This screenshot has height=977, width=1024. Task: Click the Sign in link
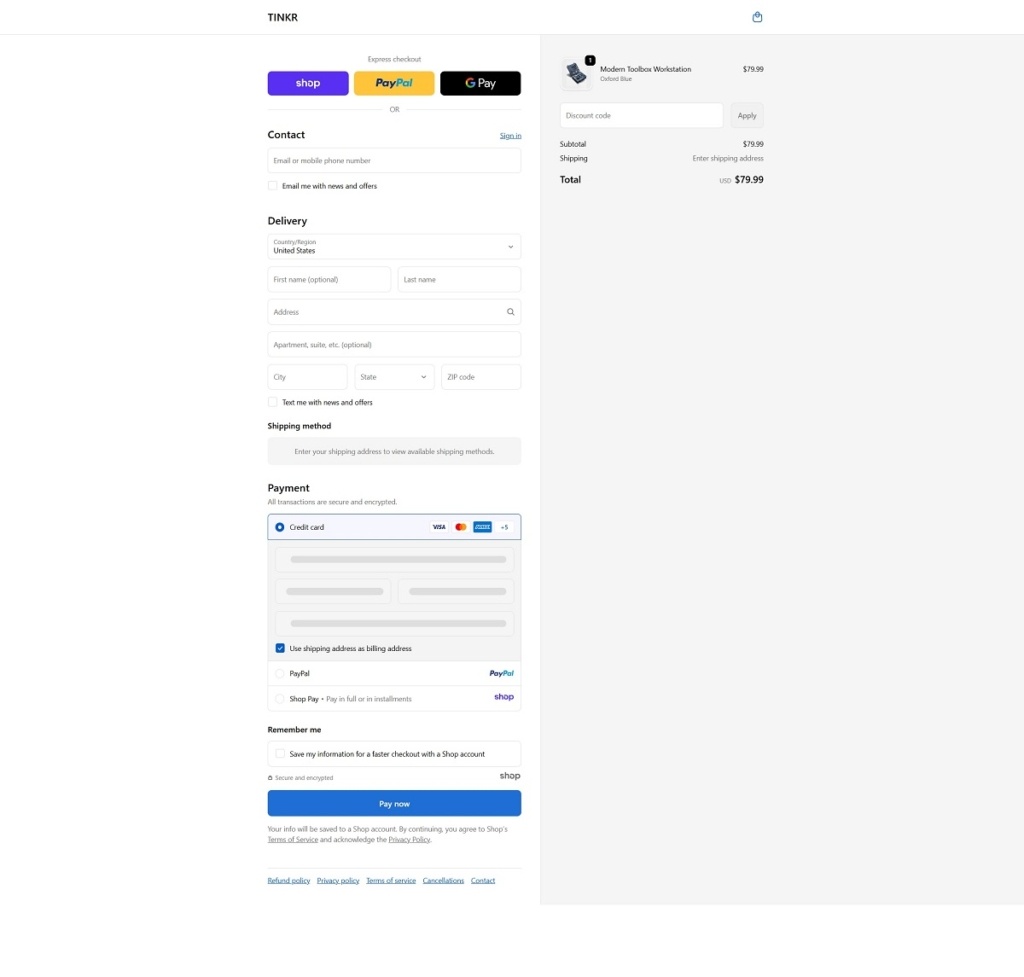coord(510,136)
